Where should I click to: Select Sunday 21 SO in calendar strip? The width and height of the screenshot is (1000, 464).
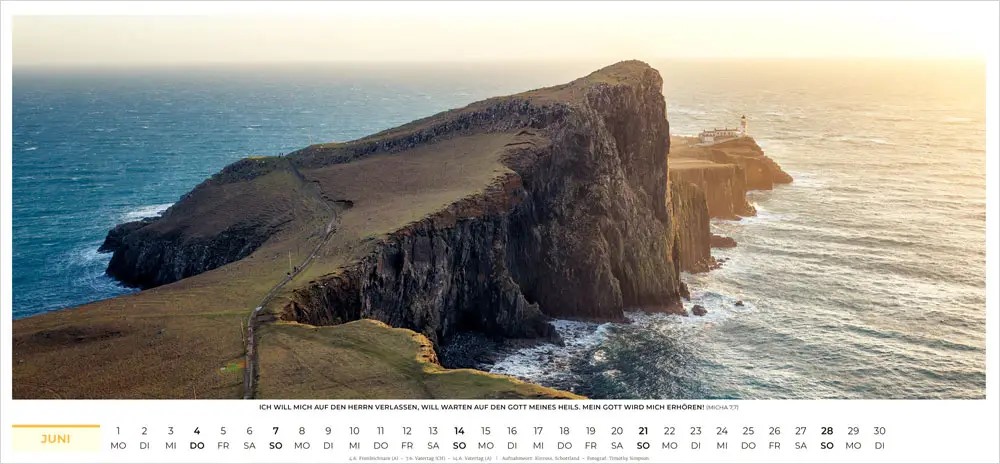pos(643,438)
